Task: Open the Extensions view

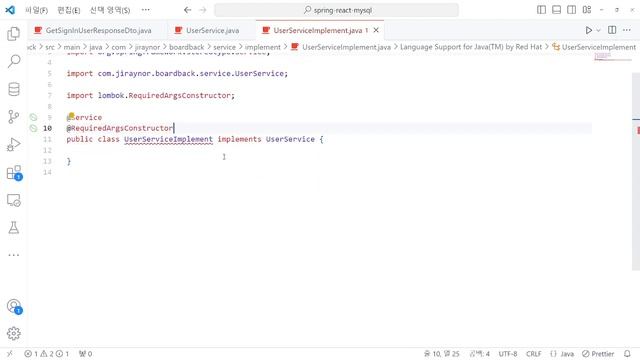Action: [13, 172]
